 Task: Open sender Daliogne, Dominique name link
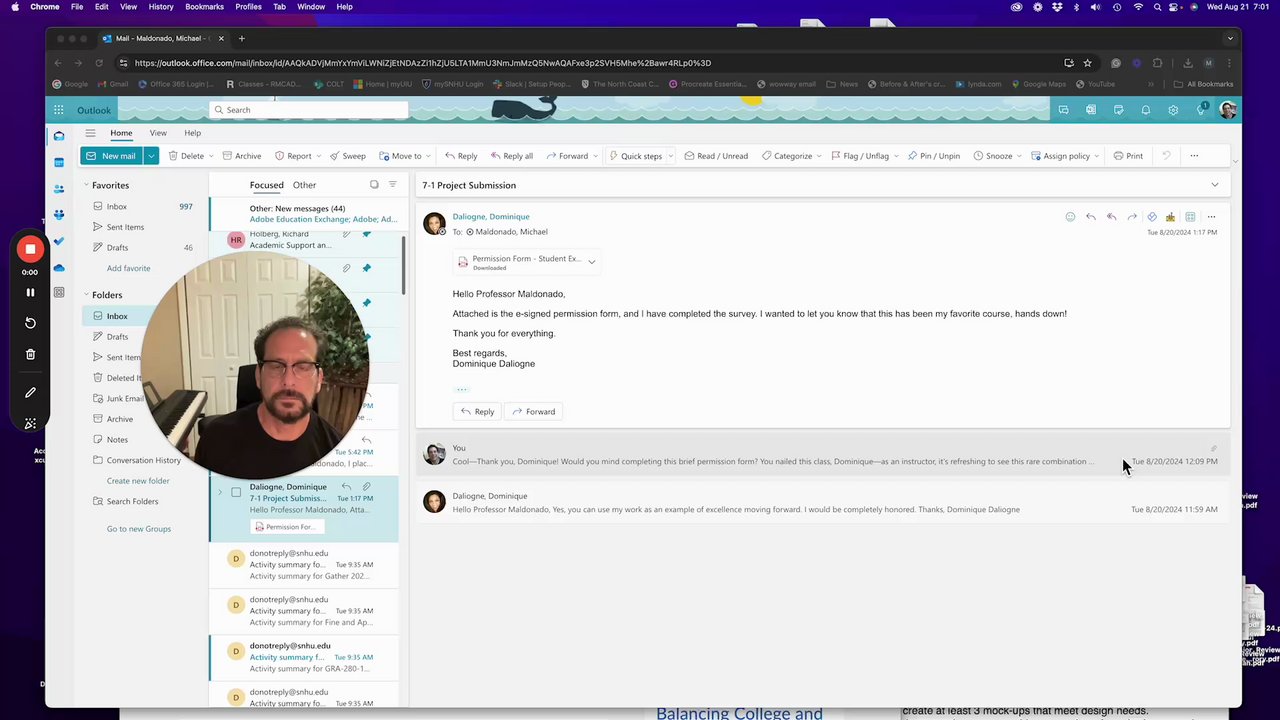[x=491, y=216]
